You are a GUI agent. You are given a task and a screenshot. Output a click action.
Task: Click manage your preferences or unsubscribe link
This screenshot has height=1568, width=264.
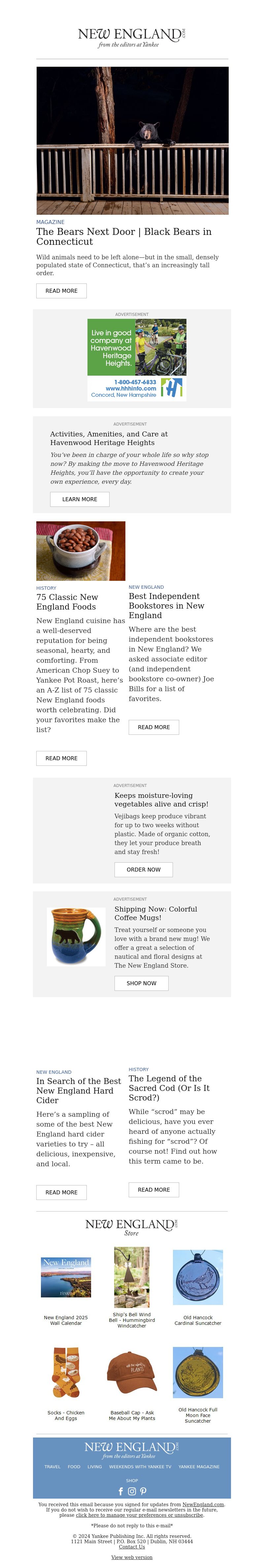tap(139, 1515)
